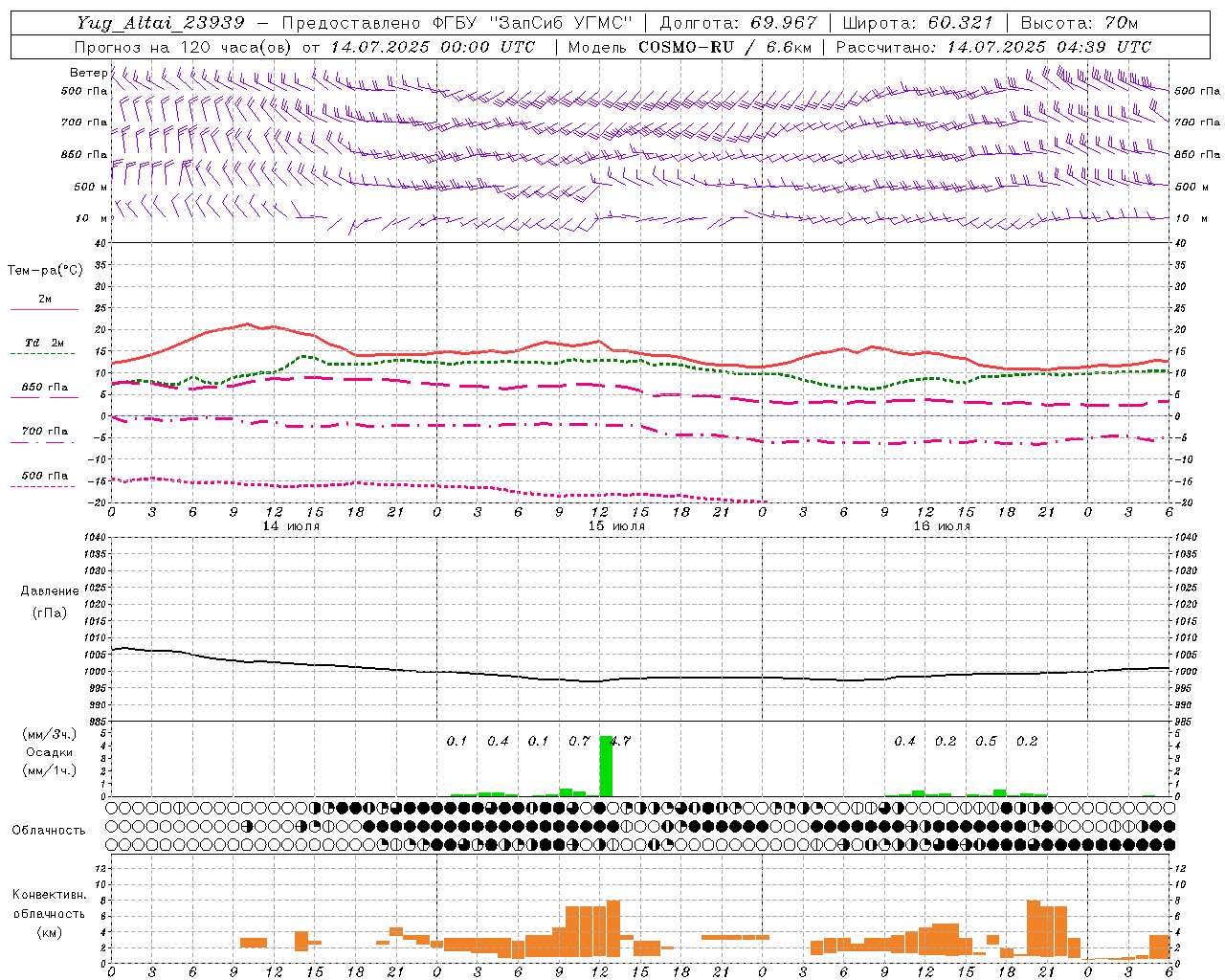Click the 4.7 precipitation total value
Screen dimensions: 1225x980
pyautogui.click(x=620, y=741)
